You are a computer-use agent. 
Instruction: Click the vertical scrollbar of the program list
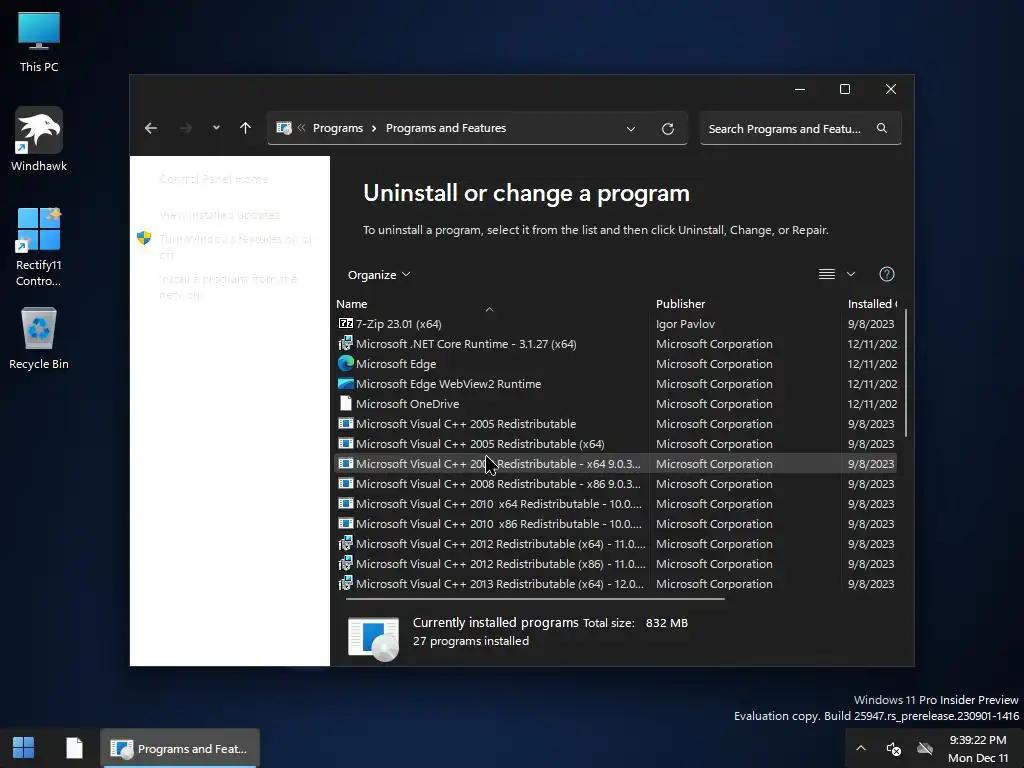(x=905, y=374)
